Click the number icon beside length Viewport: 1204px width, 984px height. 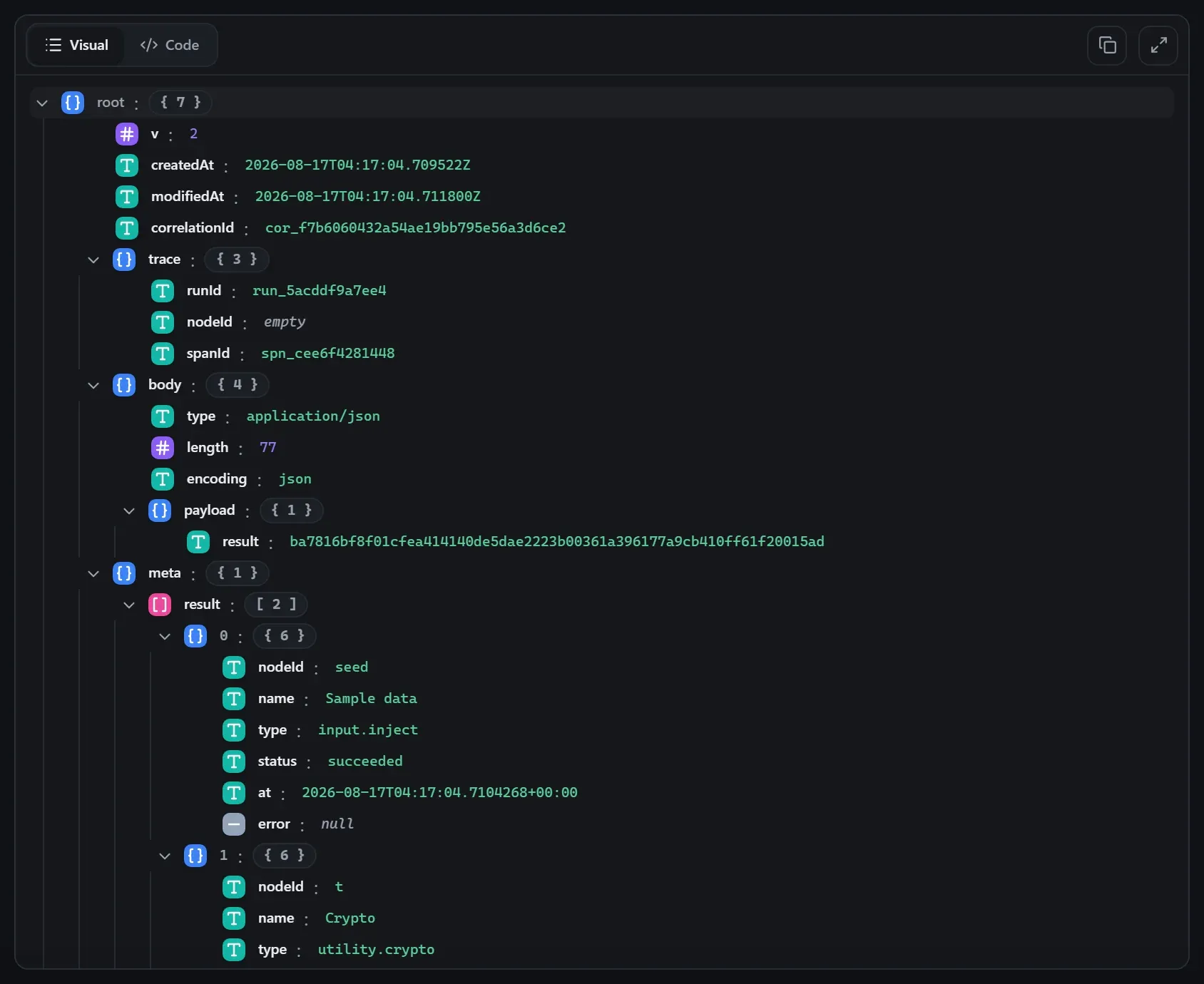click(x=163, y=448)
